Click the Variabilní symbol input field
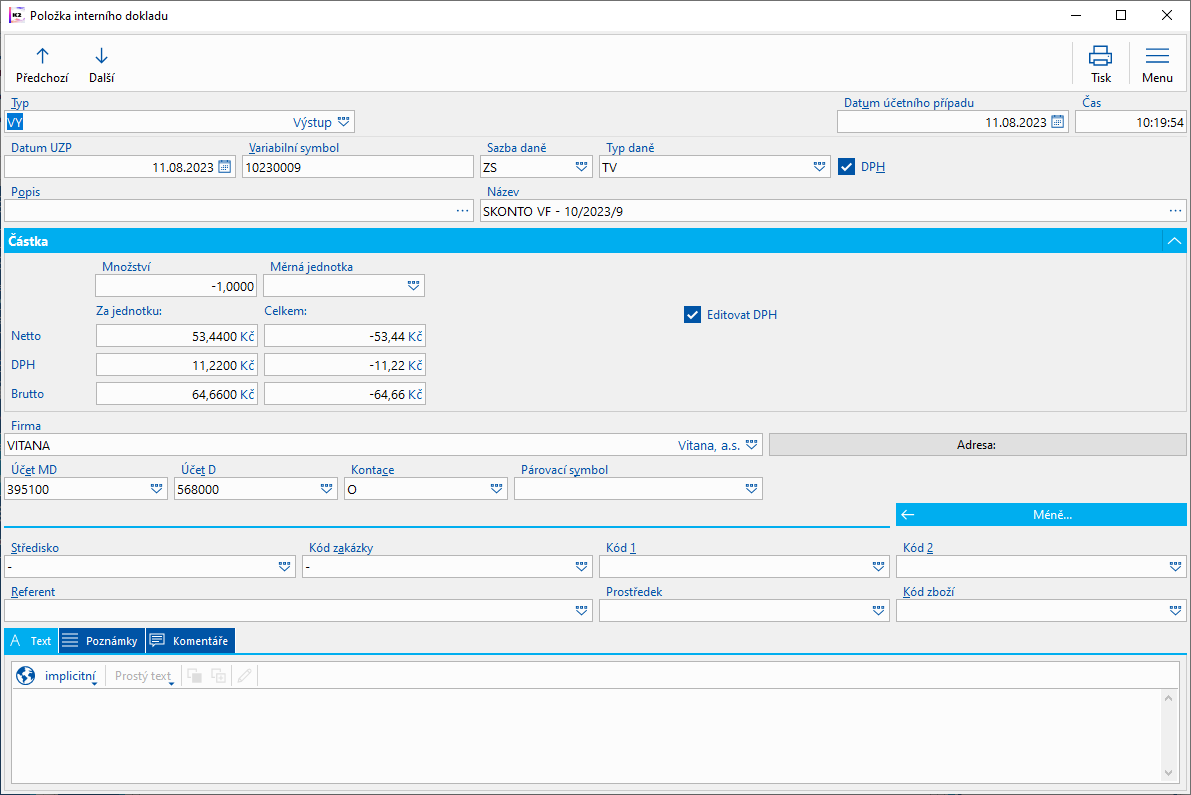The width and height of the screenshot is (1191, 795). point(358,167)
